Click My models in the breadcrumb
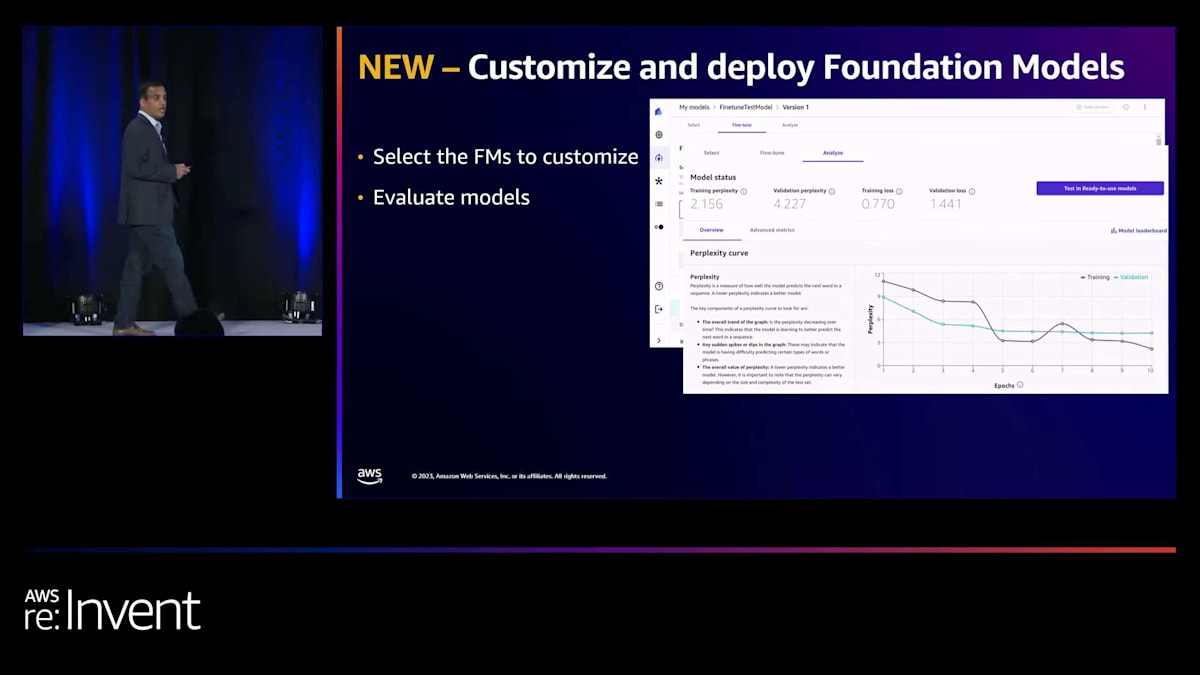 point(694,107)
